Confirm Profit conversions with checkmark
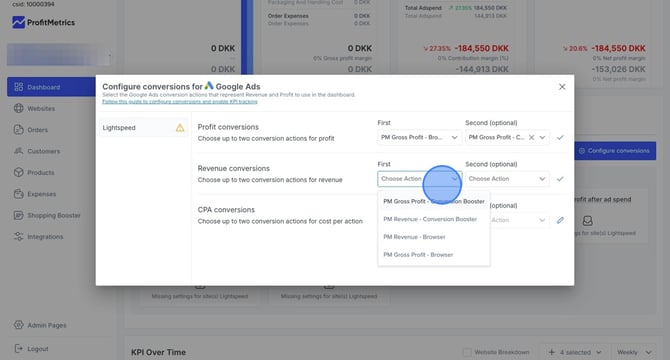This screenshot has height=360, width=670. point(560,138)
